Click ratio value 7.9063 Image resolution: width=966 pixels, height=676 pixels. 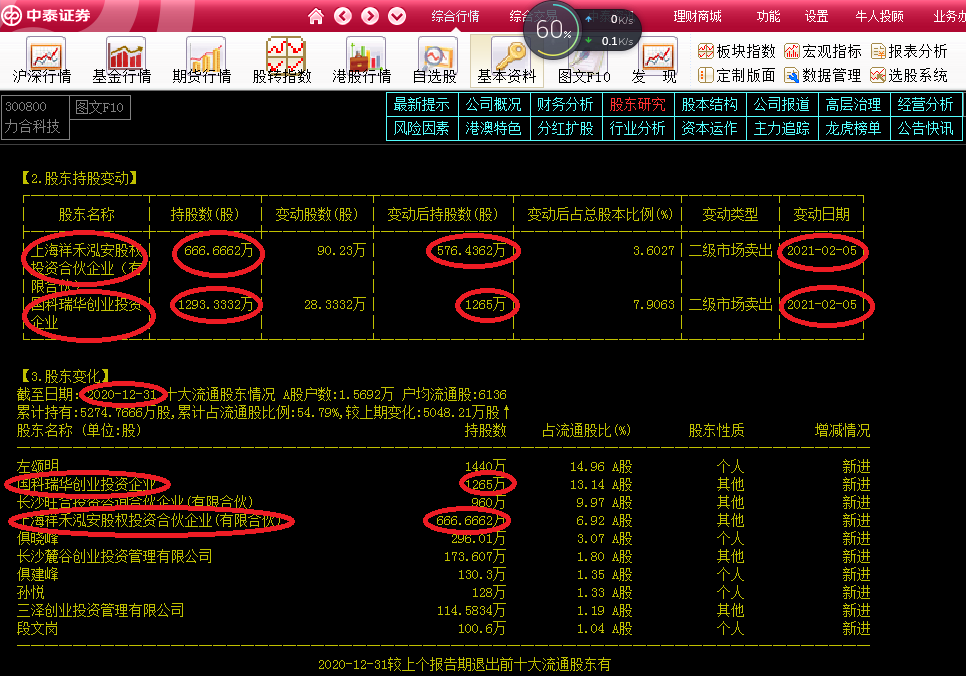point(654,304)
